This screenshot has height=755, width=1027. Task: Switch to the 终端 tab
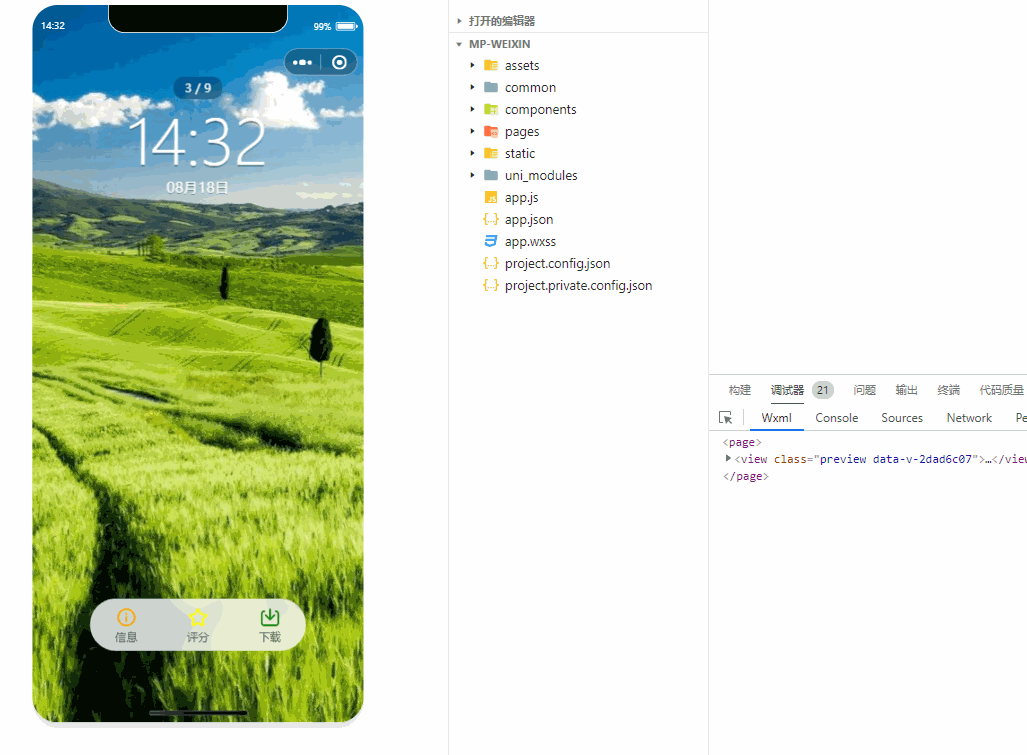pos(948,390)
